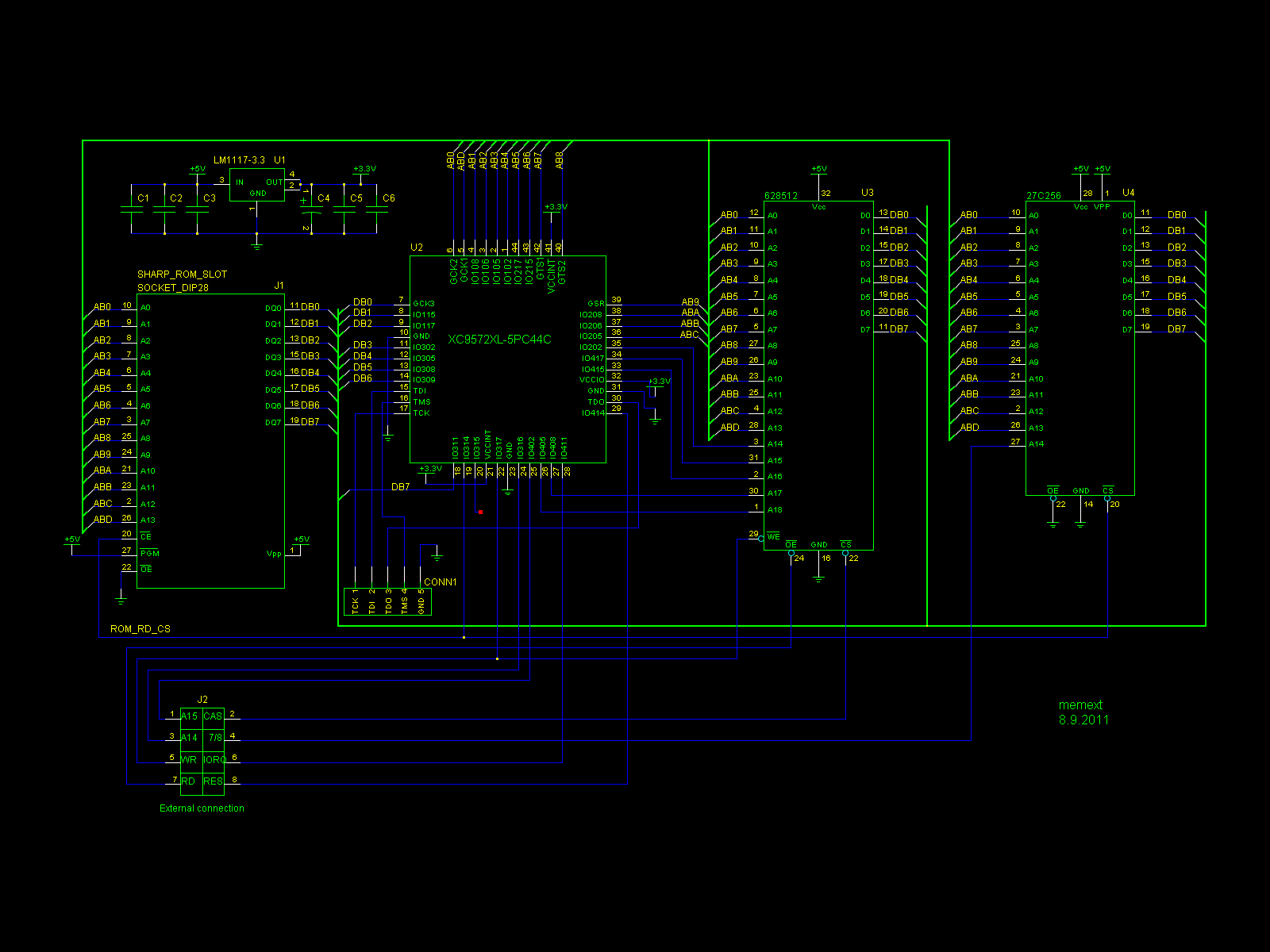Click capacitor label C1

coord(143,198)
